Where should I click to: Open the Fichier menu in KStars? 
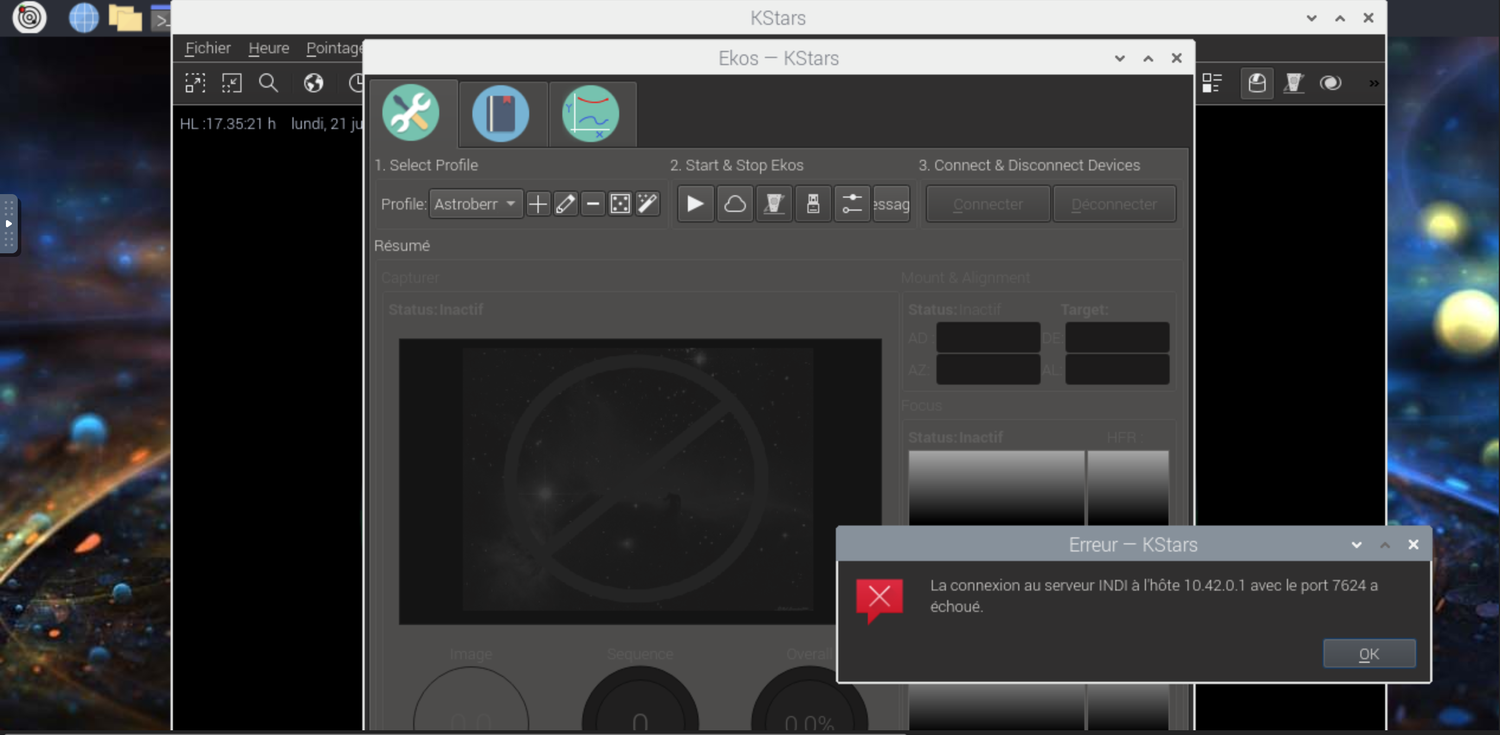[x=208, y=48]
